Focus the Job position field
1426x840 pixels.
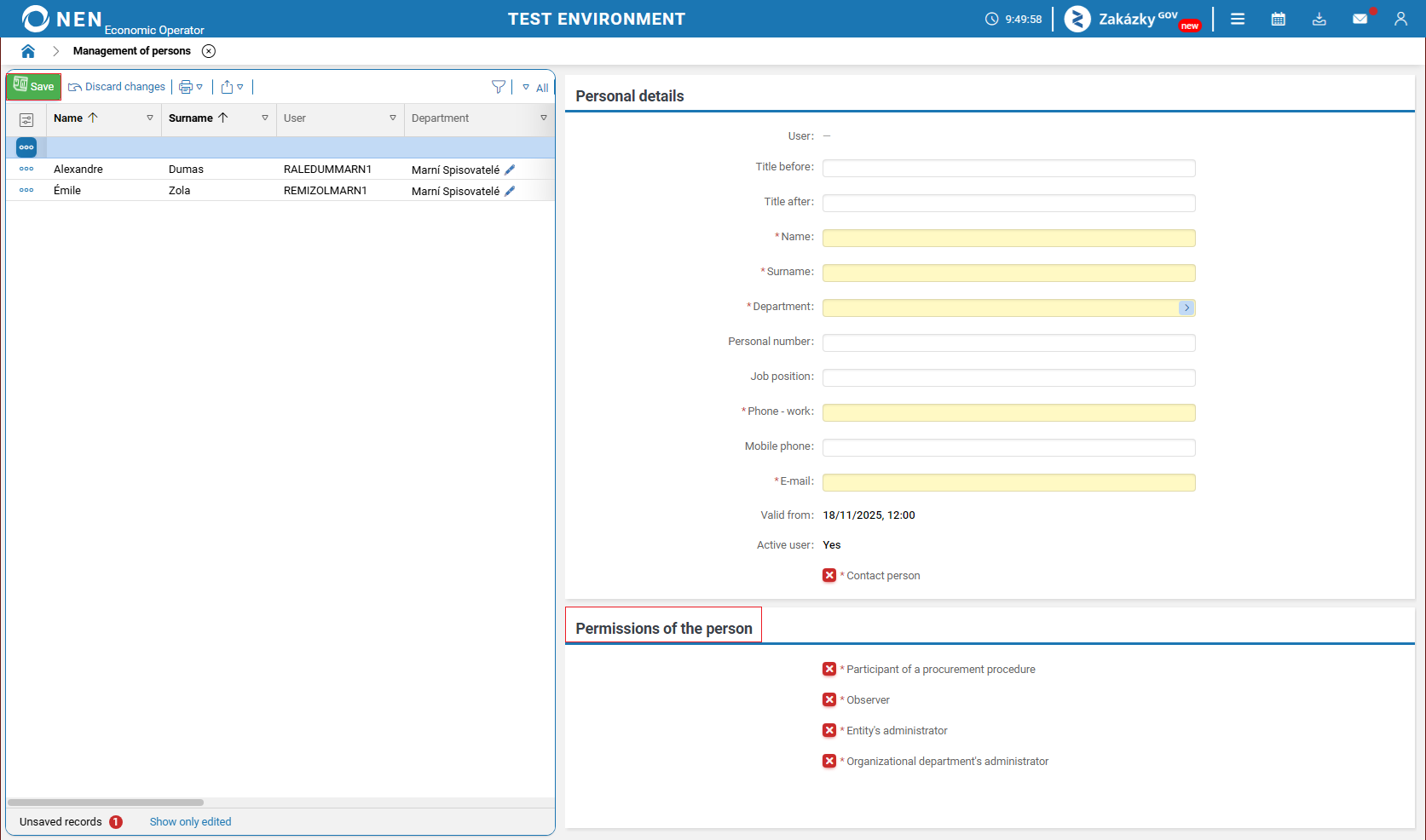1008,377
